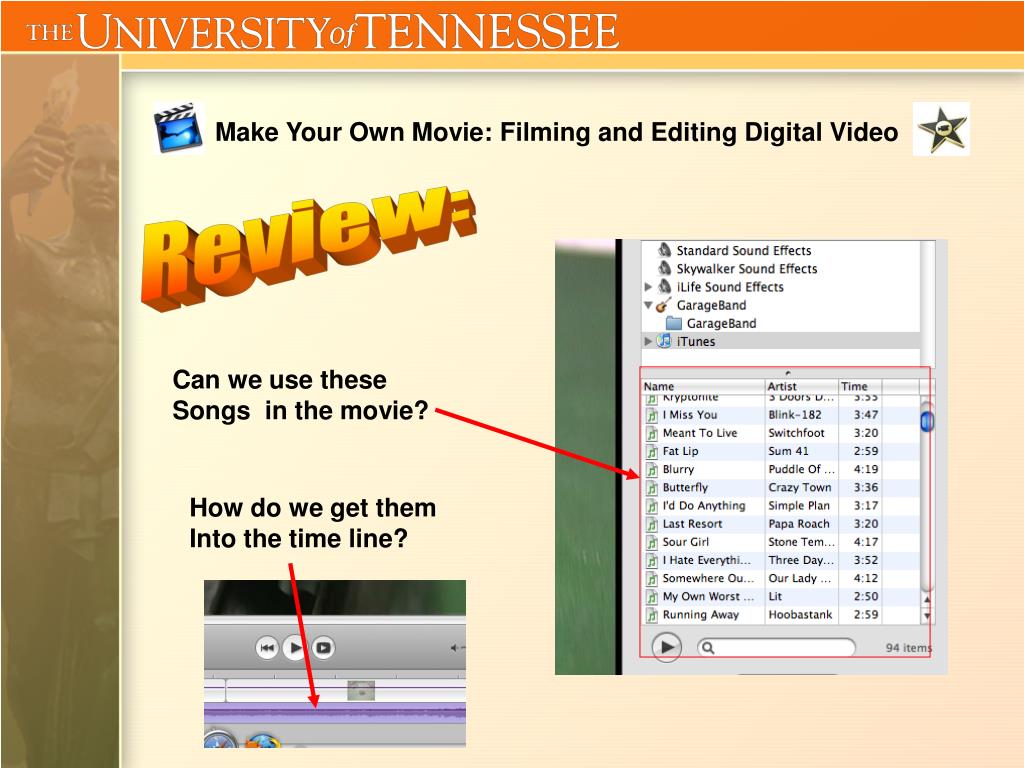This screenshot has height=768, width=1024.
Task: Collapse the GarageBand disclosure triangle
Action: (x=648, y=305)
